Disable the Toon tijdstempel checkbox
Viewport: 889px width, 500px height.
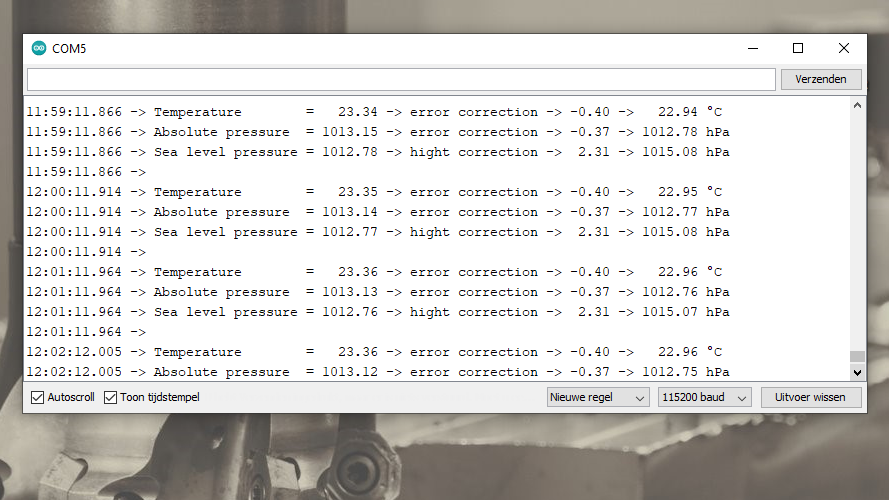coord(111,397)
